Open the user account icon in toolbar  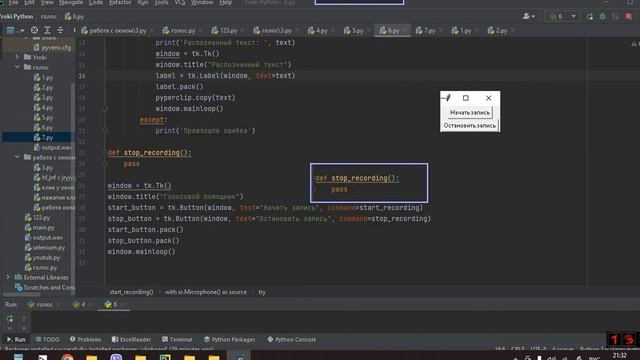pos(528,16)
